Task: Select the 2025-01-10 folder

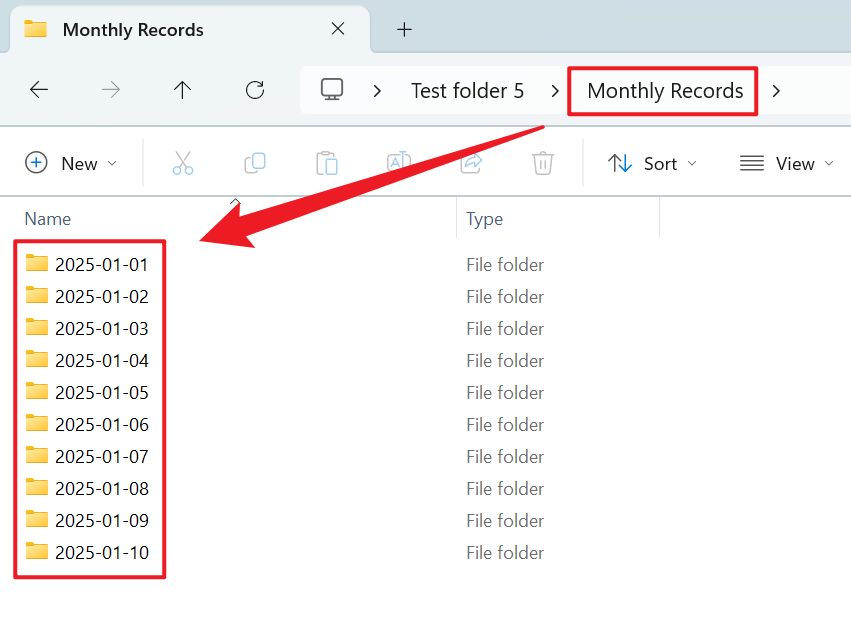Action: pos(101,553)
